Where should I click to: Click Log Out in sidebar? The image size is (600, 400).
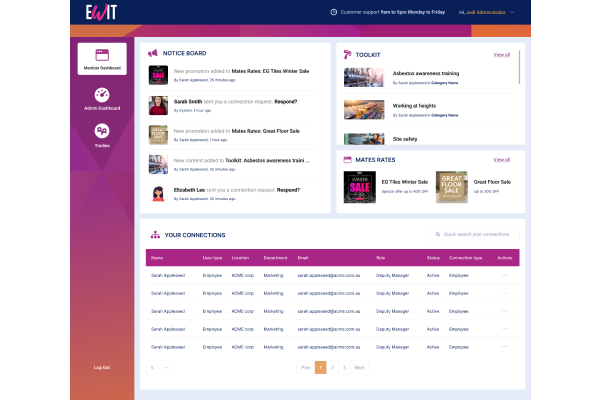tap(102, 367)
